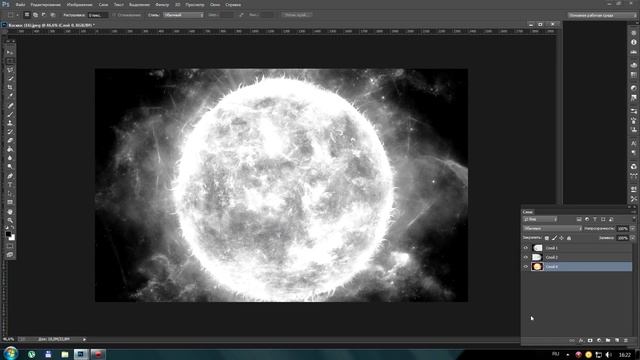Image resolution: width=640 pixels, height=360 pixels.
Task: Open the opacity slider arrow
Action: tap(633, 229)
